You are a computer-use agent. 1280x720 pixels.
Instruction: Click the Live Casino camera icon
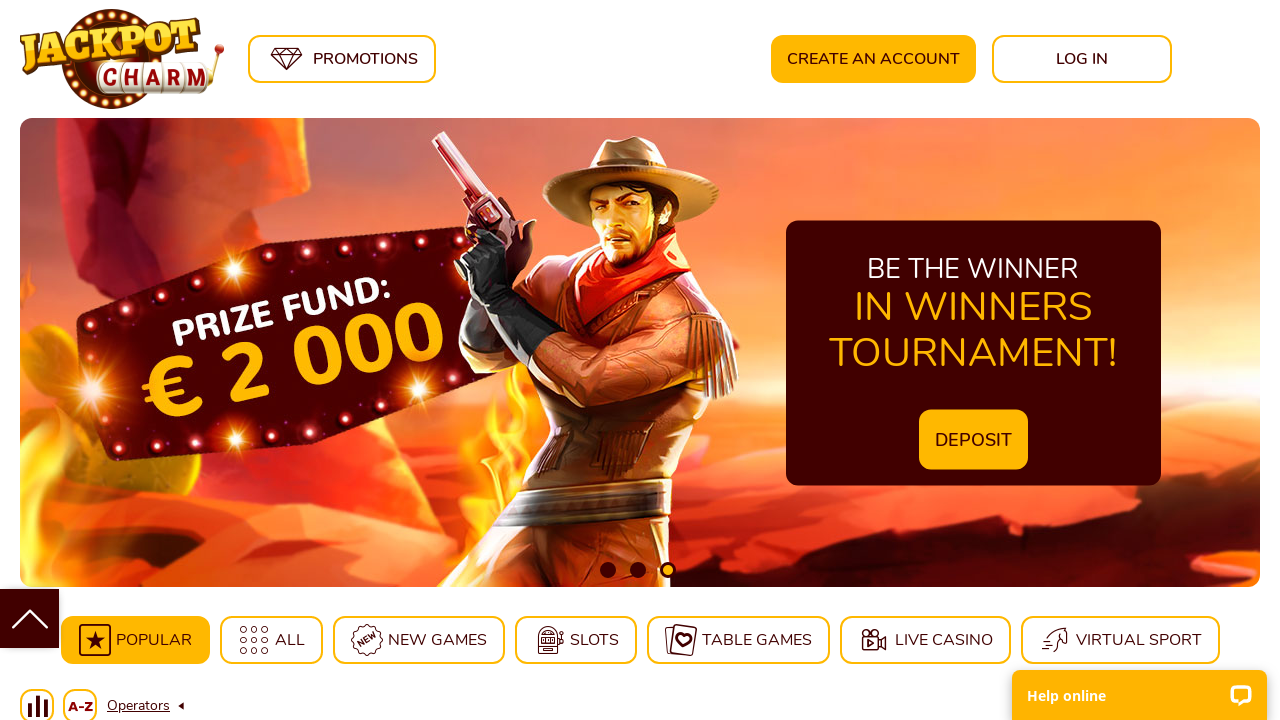[874, 640]
